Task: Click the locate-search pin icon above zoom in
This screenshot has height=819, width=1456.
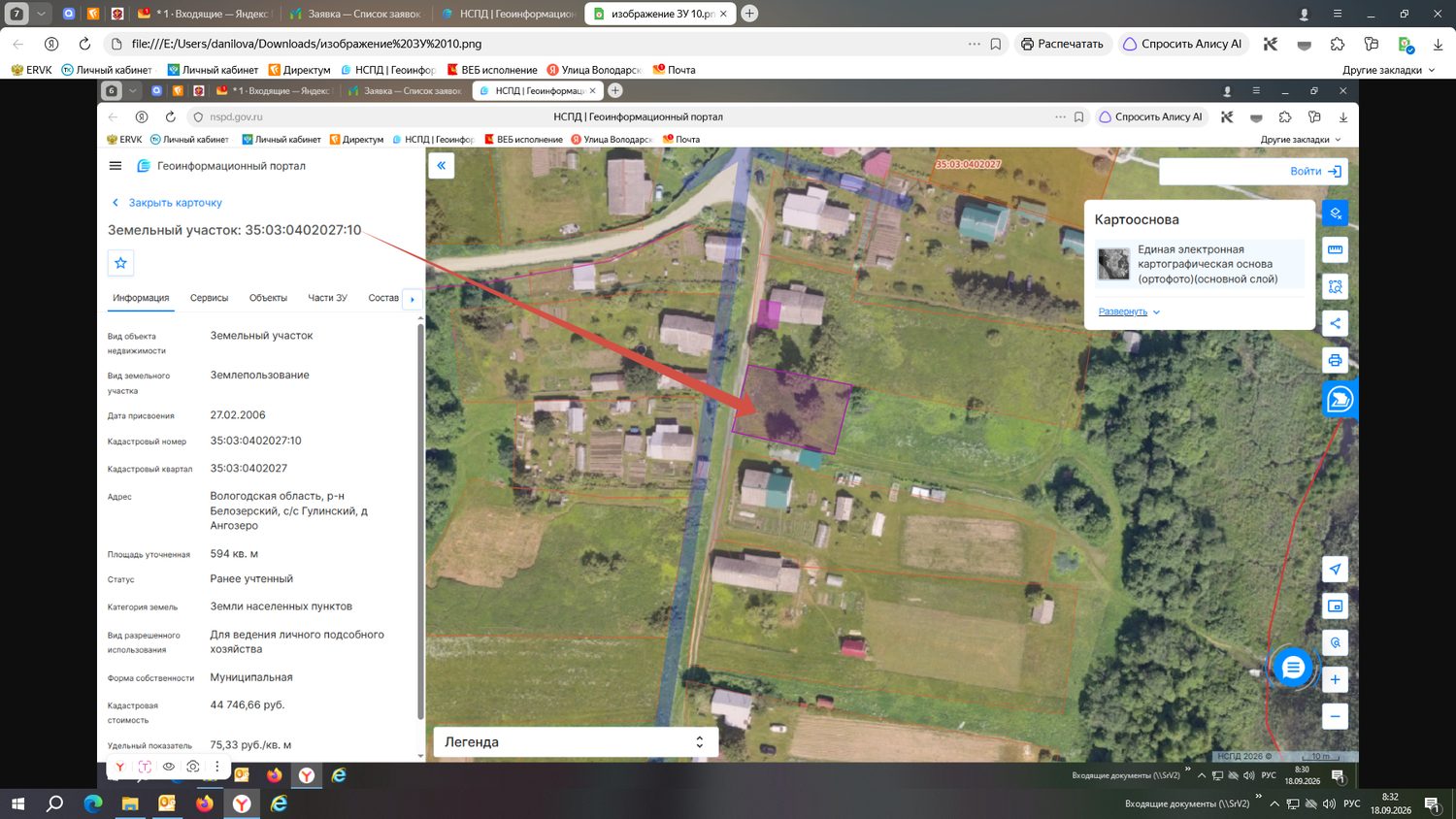Action: [x=1335, y=643]
